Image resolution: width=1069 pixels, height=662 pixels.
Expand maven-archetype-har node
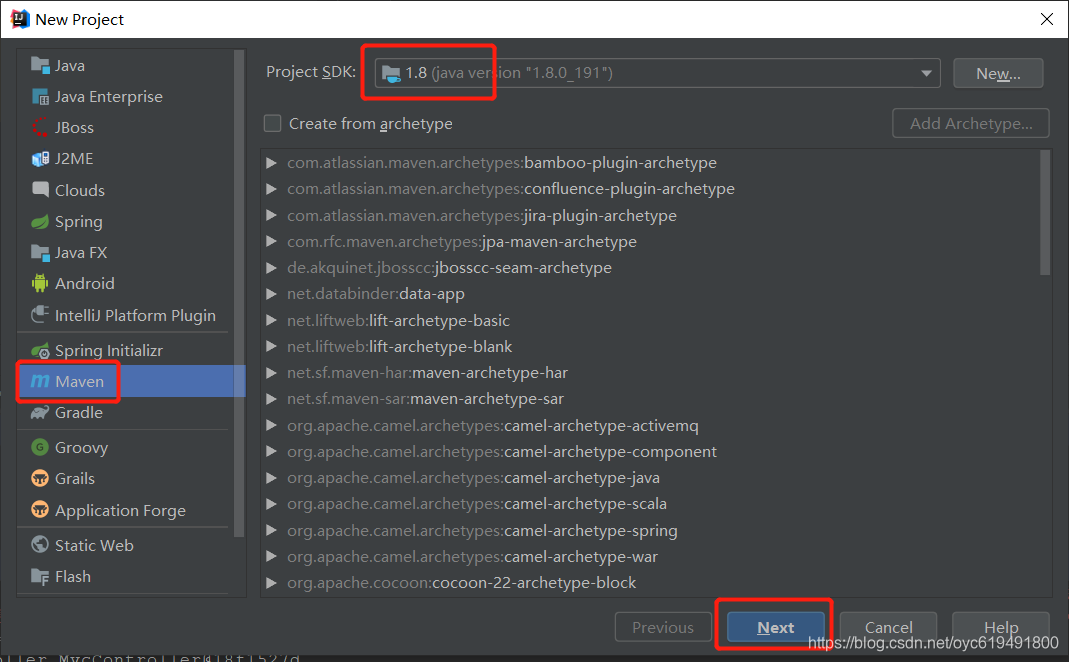pos(271,373)
